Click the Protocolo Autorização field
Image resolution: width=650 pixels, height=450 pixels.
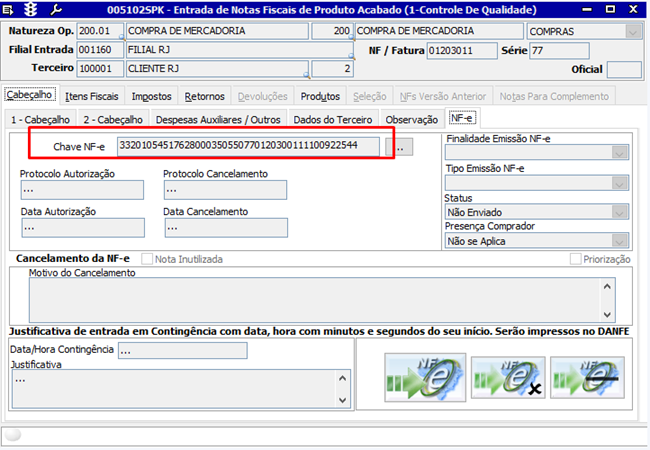tap(82, 190)
